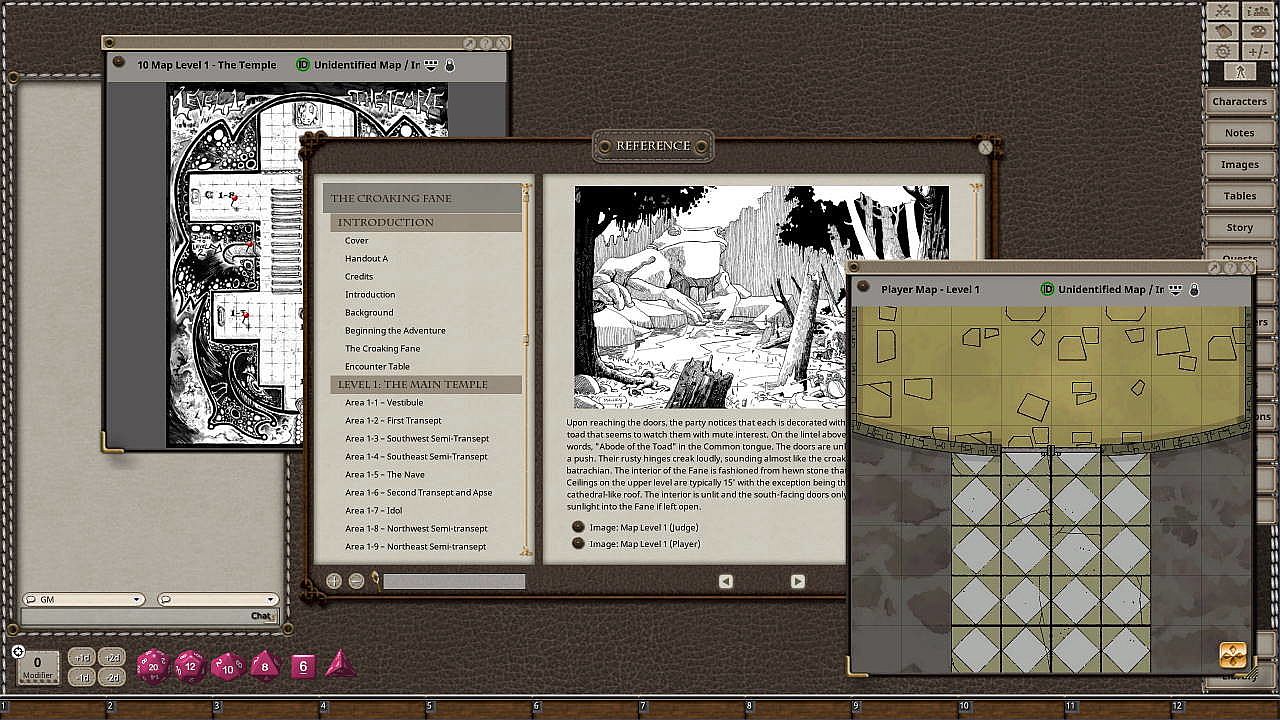The height and width of the screenshot is (720, 1280).
Task: Open the Story sidebar tab
Action: tap(1239, 227)
